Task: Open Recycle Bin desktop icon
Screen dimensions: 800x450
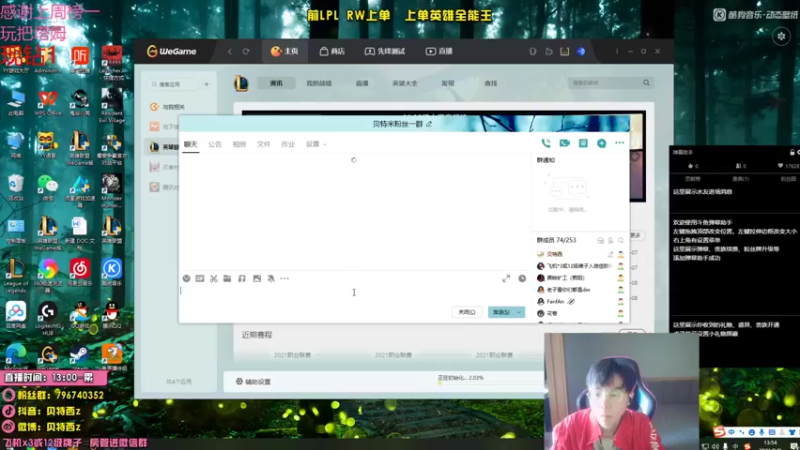Action: pos(16,187)
